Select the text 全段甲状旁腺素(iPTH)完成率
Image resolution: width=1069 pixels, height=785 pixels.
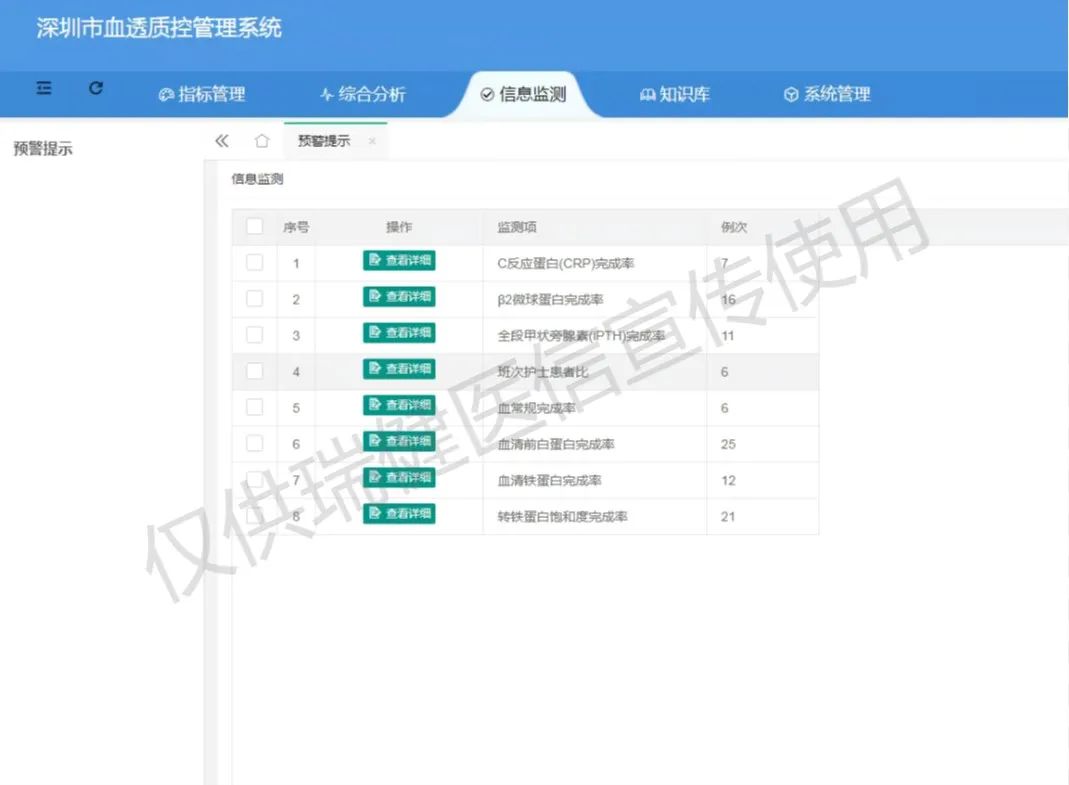click(x=581, y=336)
